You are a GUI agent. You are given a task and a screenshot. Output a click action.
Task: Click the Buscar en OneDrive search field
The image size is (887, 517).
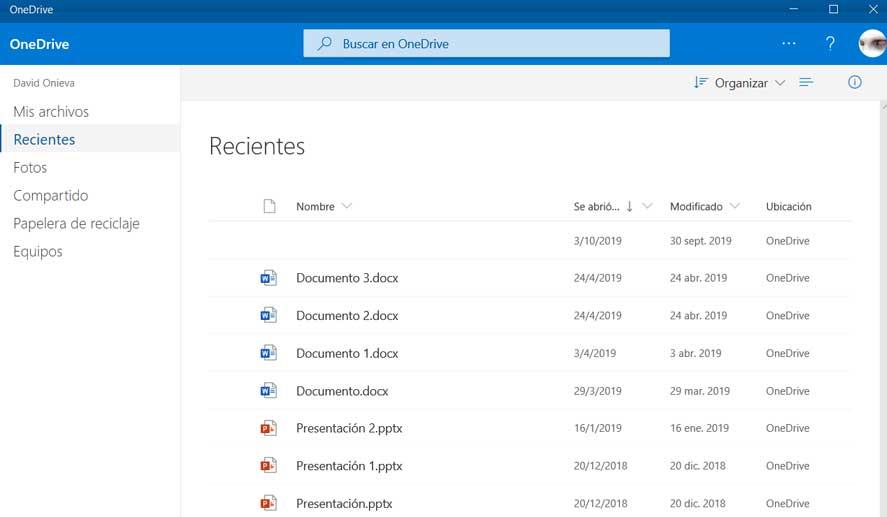pyautogui.click(x=486, y=44)
